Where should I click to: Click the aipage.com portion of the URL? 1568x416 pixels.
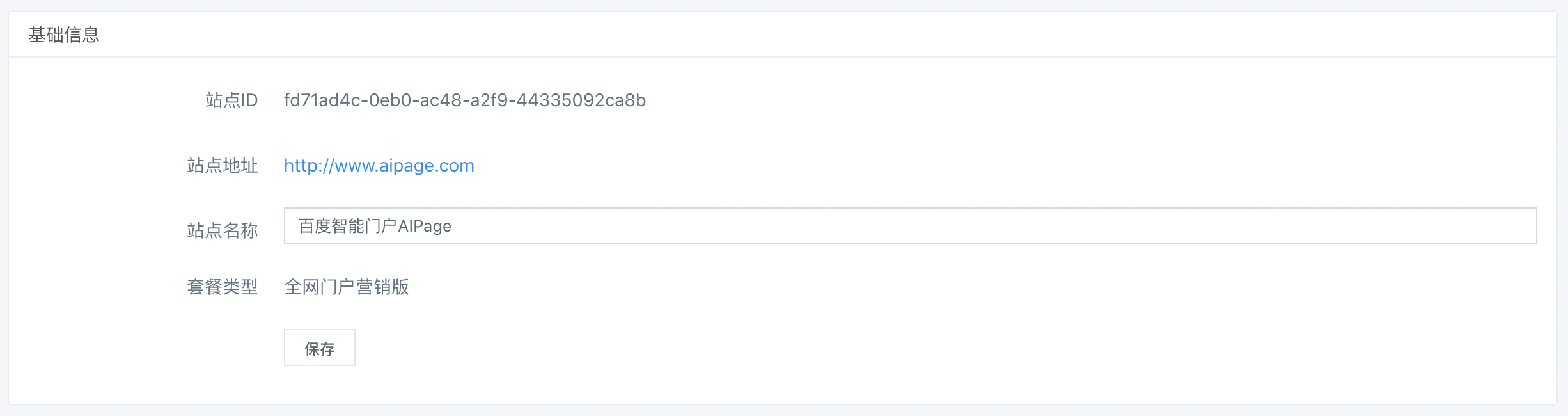[x=427, y=165]
